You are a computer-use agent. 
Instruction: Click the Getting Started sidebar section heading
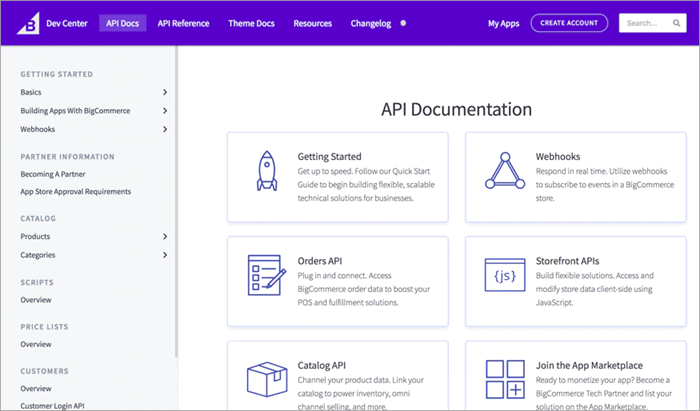click(x=57, y=75)
